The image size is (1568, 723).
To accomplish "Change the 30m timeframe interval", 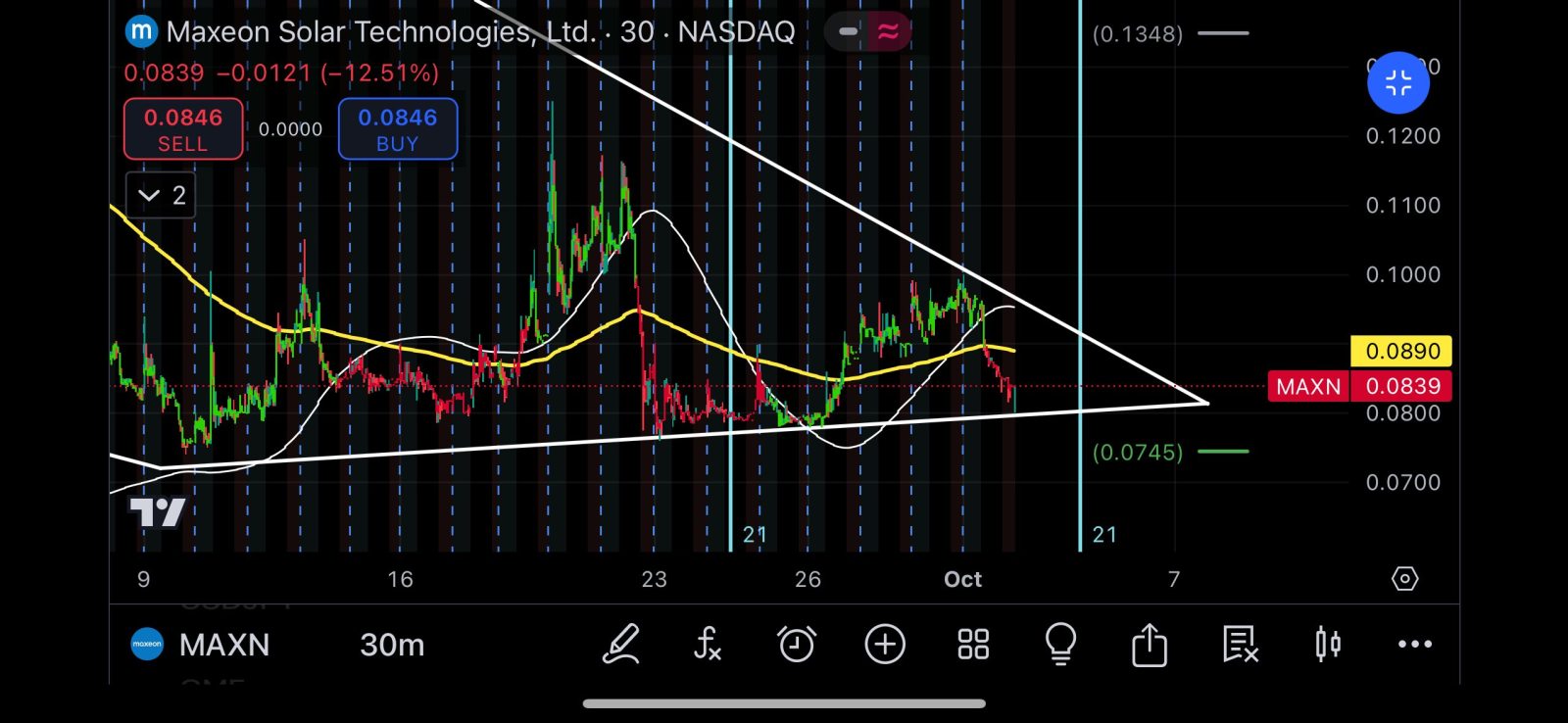I will tap(392, 645).
